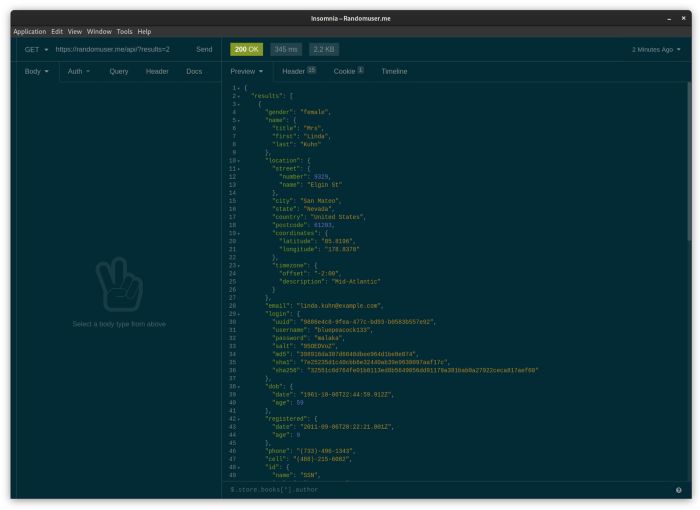
Task: Click the "latitude" line
Action: [317, 242]
